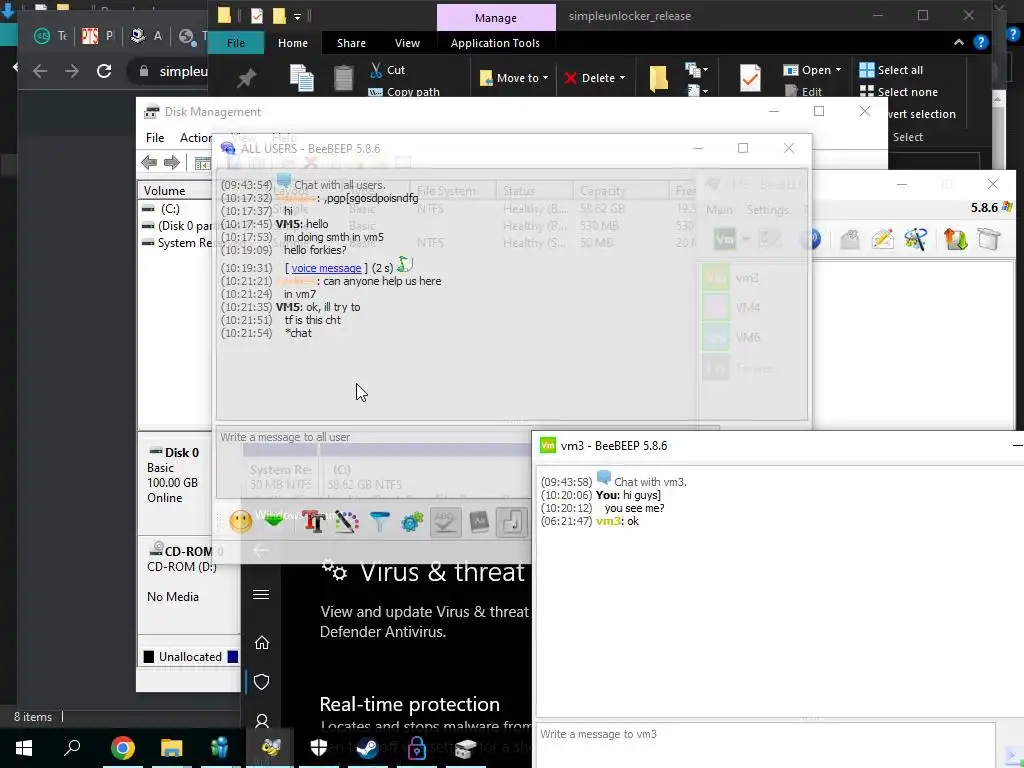Click the pencil envelope icon in the BeeBEEP toolbar

(882, 239)
